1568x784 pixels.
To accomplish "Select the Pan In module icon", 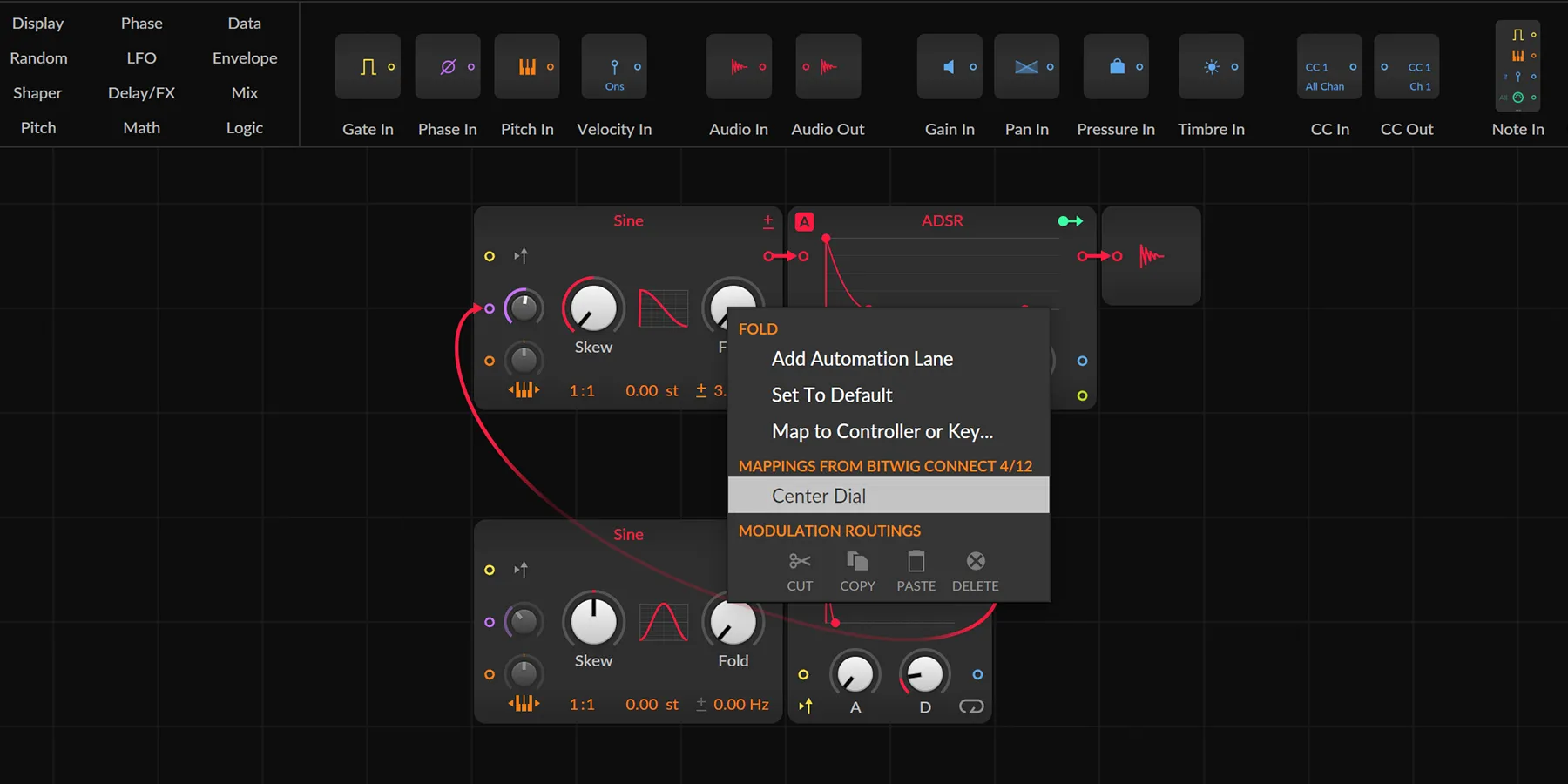I will (1026, 66).
